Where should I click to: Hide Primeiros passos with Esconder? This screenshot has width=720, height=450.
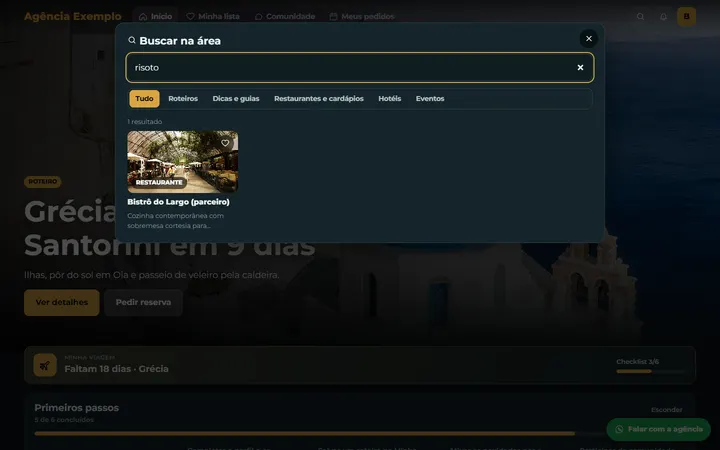click(666, 410)
